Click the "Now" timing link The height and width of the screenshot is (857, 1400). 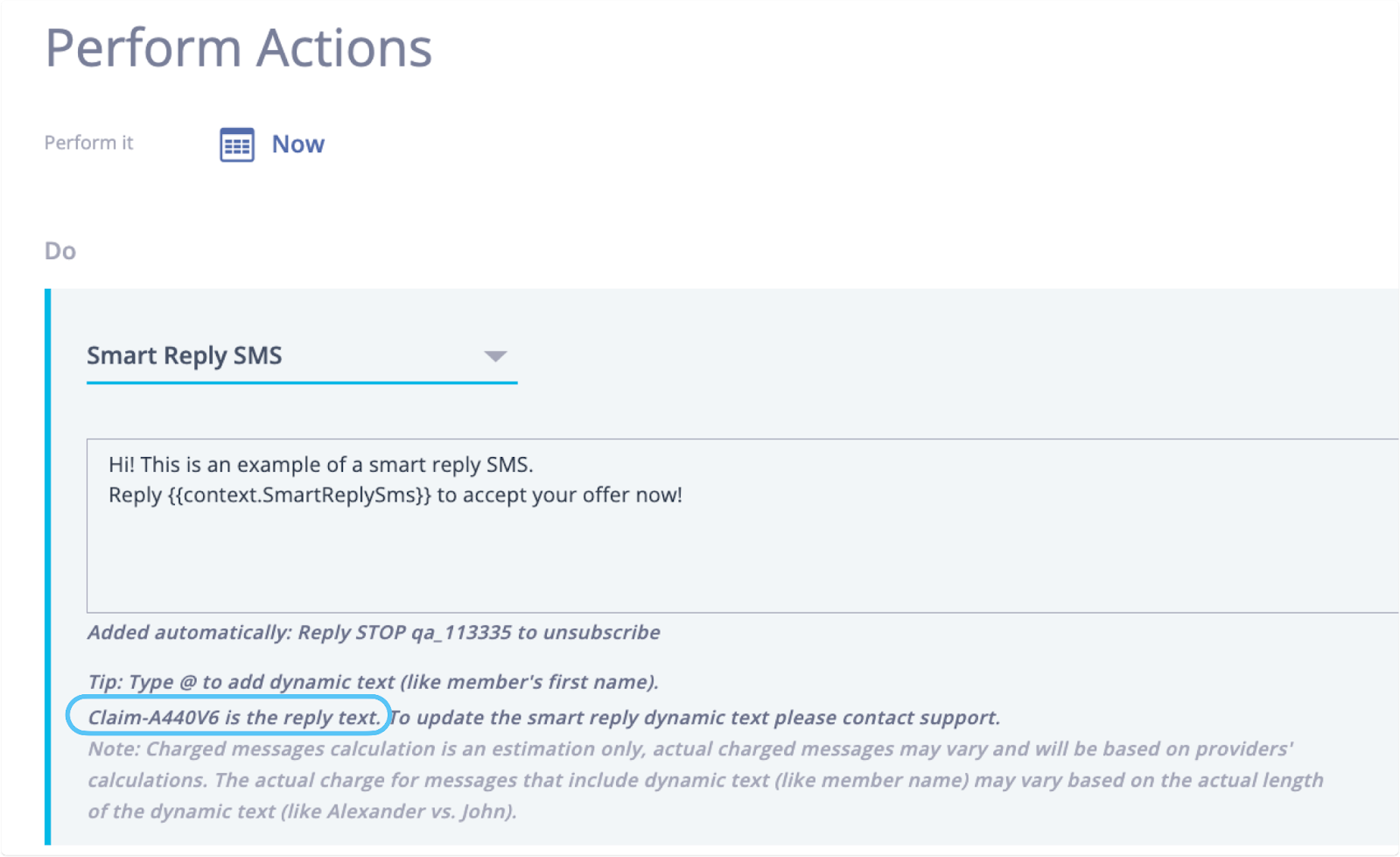pyautogui.click(x=297, y=144)
